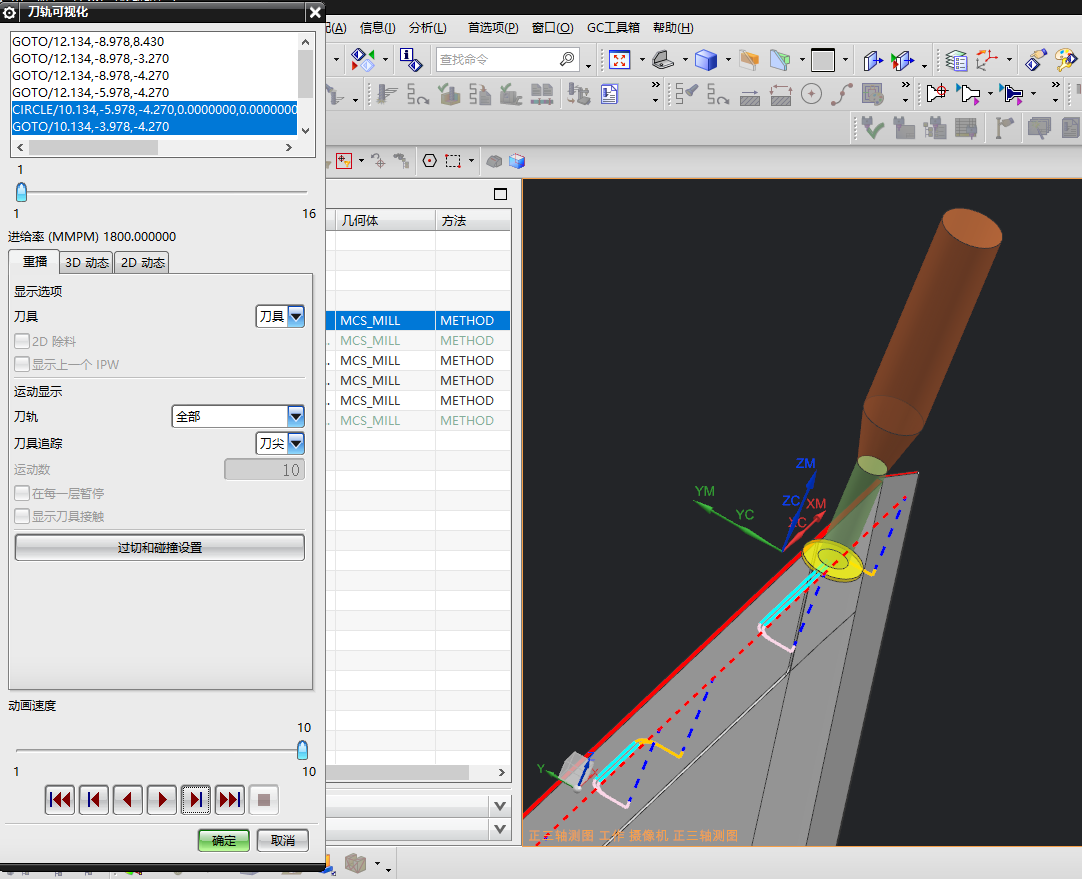
Task: Click the information object icon
Action: [x=410, y=60]
